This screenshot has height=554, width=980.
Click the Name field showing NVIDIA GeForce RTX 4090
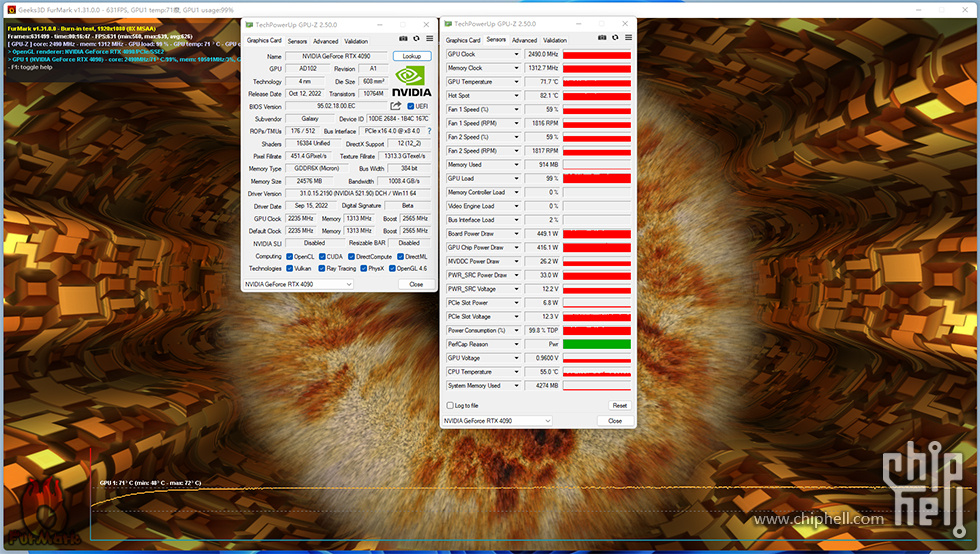pyautogui.click(x=336, y=56)
